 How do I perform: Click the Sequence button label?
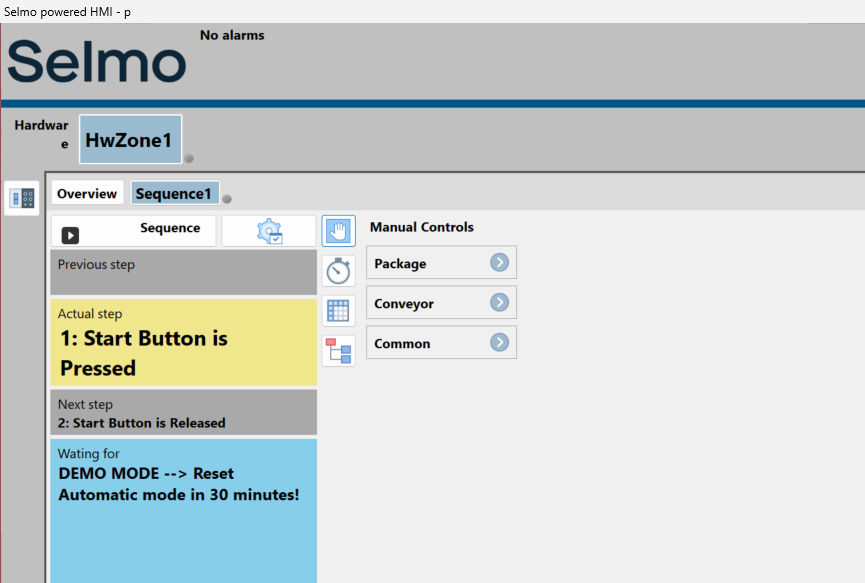170,228
